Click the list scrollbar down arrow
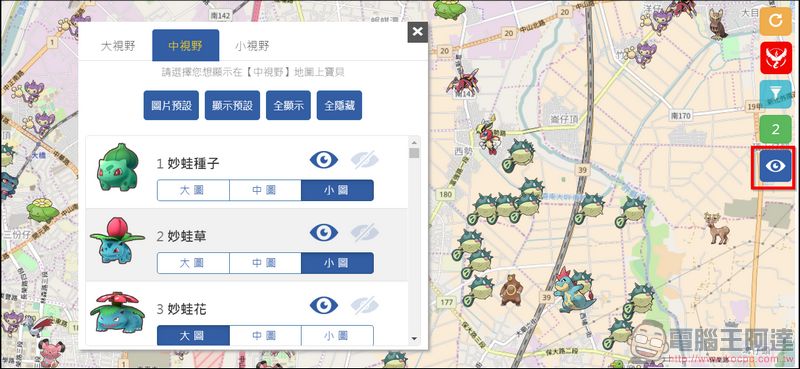The width and height of the screenshot is (800, 369). pos(414,338)
